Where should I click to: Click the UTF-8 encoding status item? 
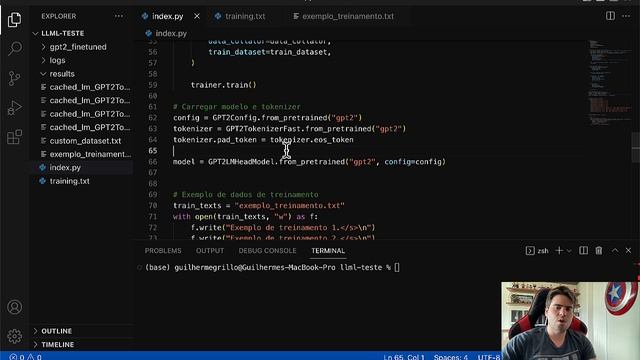pos(489,357)
